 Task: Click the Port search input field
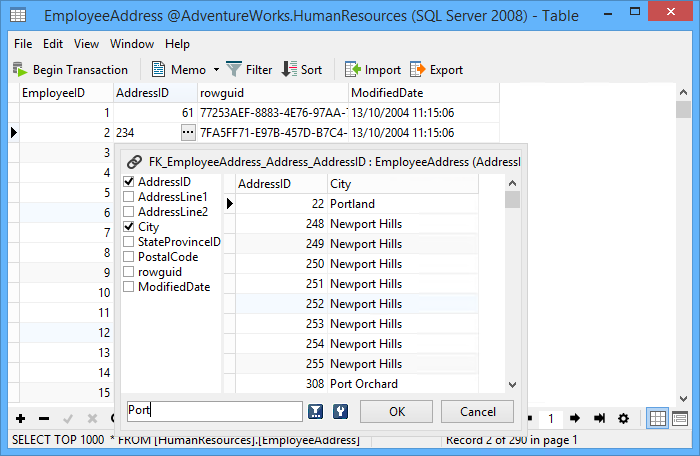(x=215, y=411)
